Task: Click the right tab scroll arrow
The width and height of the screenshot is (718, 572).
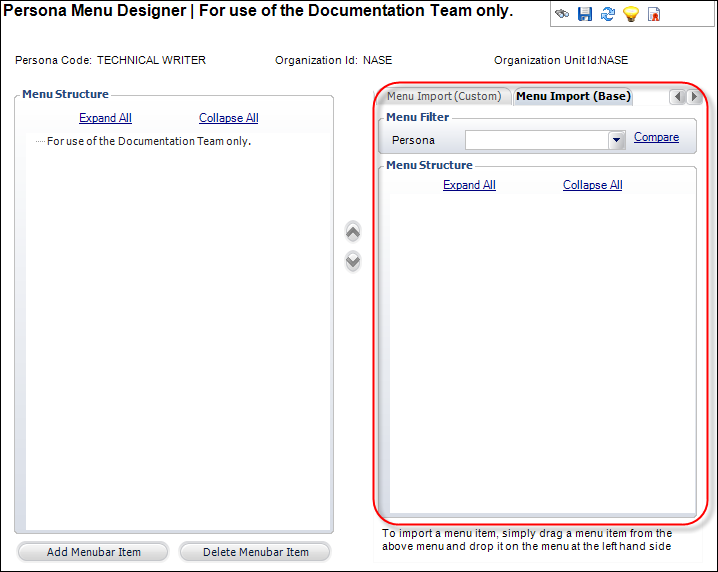Action: pos(694,97)
